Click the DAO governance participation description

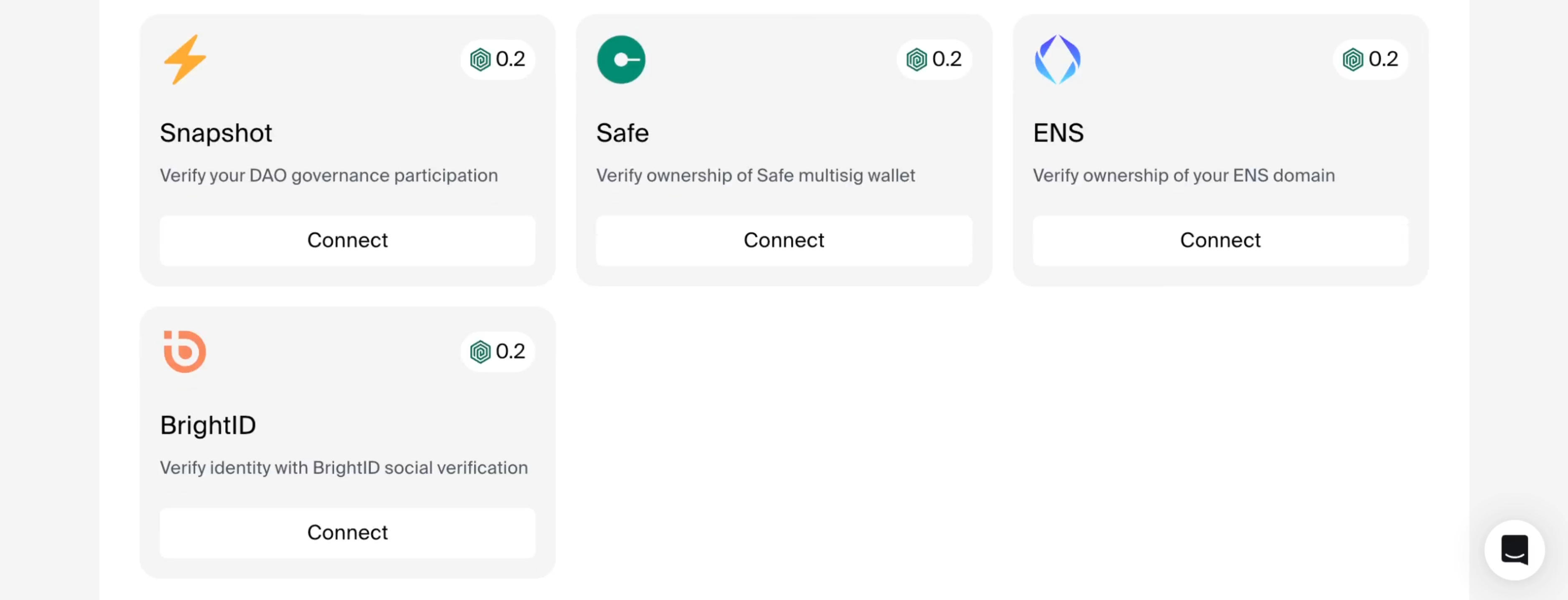329,176
